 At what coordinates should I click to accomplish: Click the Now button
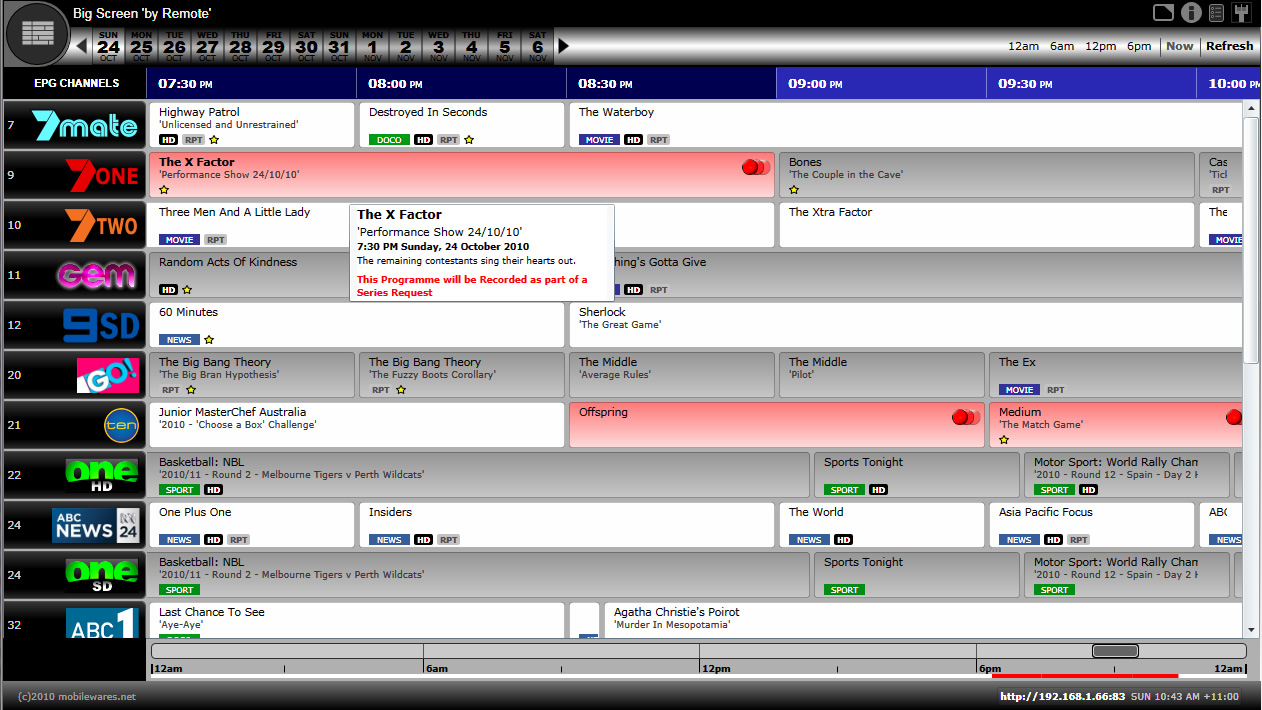(x=1180, y=46)
